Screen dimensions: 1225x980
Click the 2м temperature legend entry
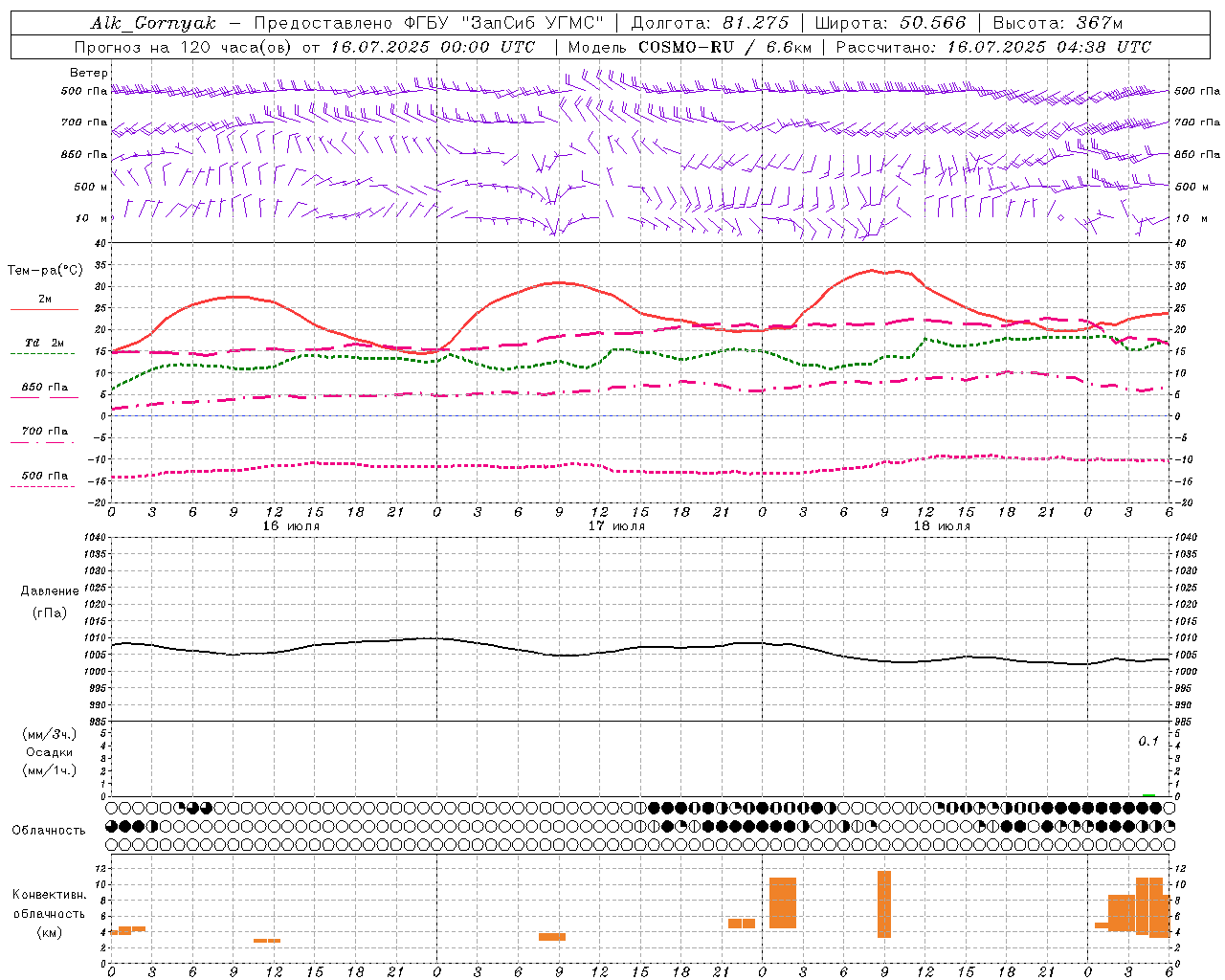pyautogui.click(x=45, y=300)
